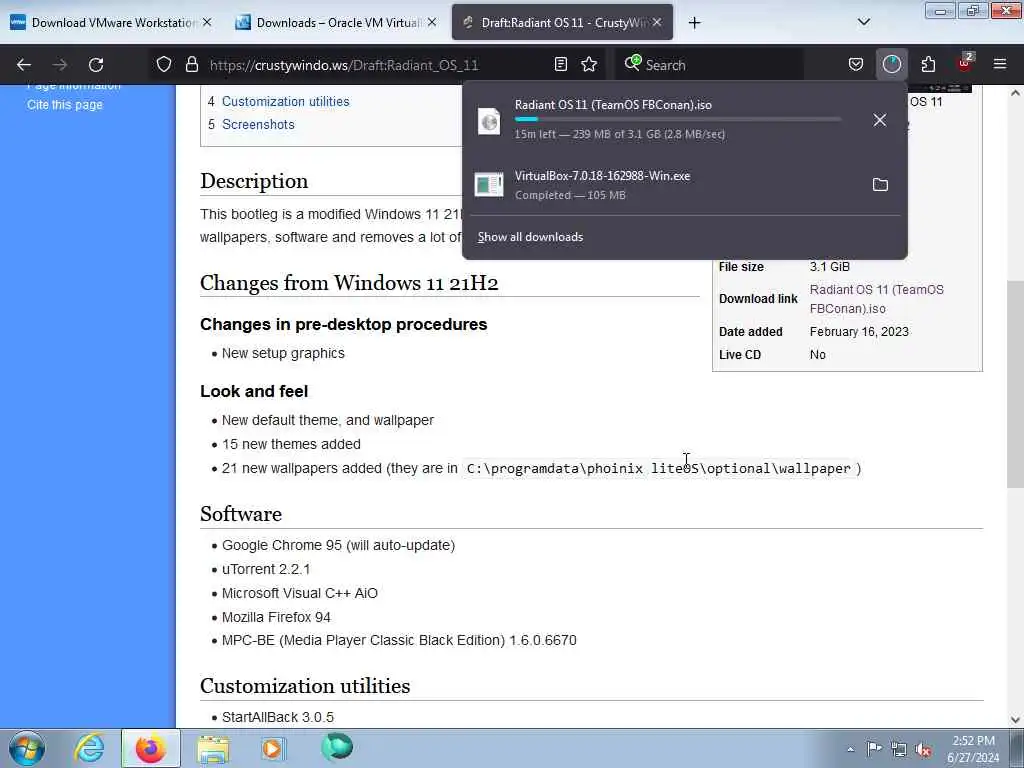Save page to Pocket
The image size is (1024, 768).
856,64
